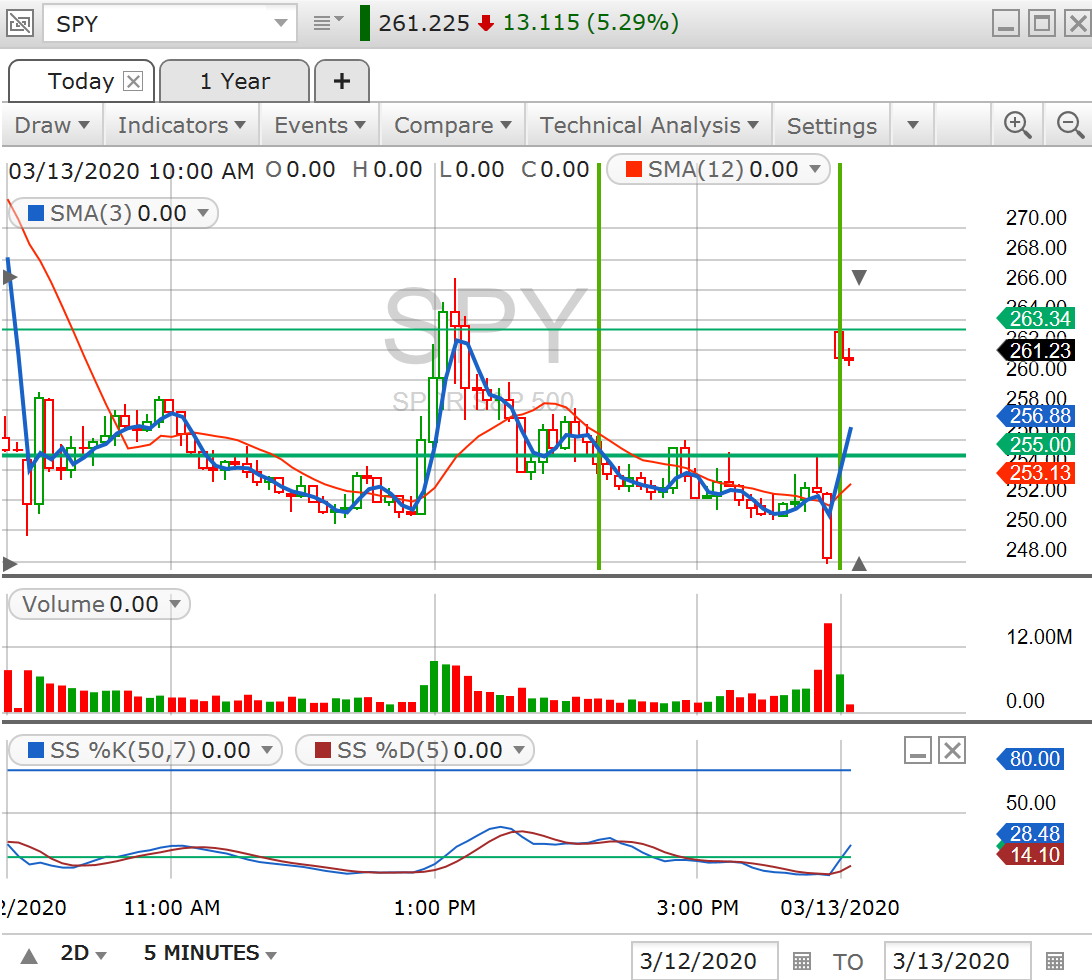Click the zoom out magnifier icon

tap(1070, 125)
